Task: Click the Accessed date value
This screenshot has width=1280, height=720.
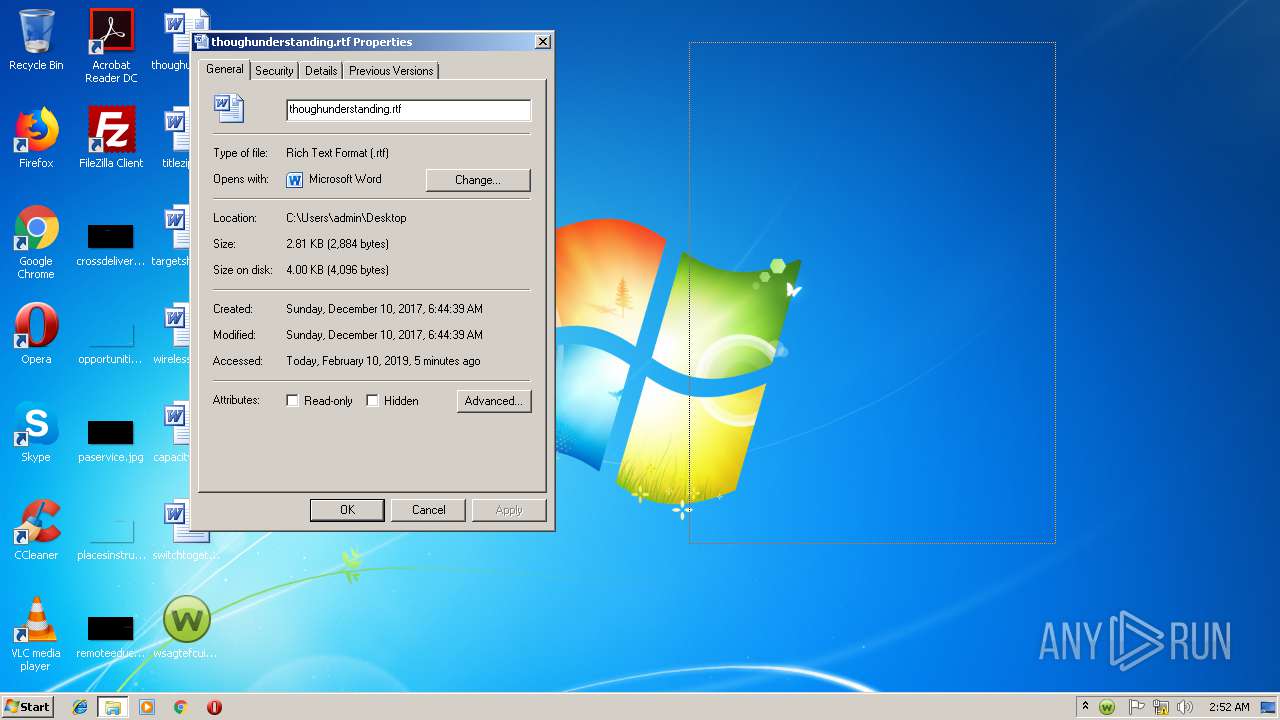Action: click(x=383, y=361)
